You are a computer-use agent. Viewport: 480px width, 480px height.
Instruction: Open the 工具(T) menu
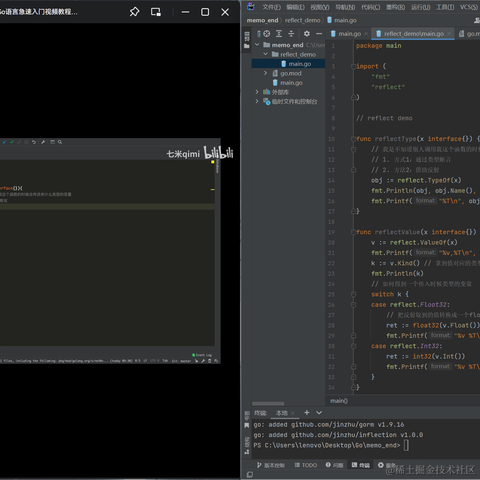pyautogui.click(x=445, y=7)
